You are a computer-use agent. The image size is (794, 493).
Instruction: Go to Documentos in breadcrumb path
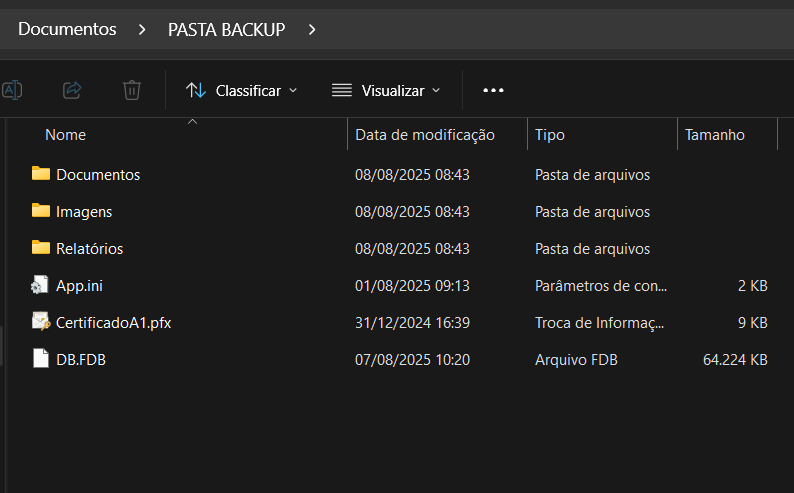point(67,30)
